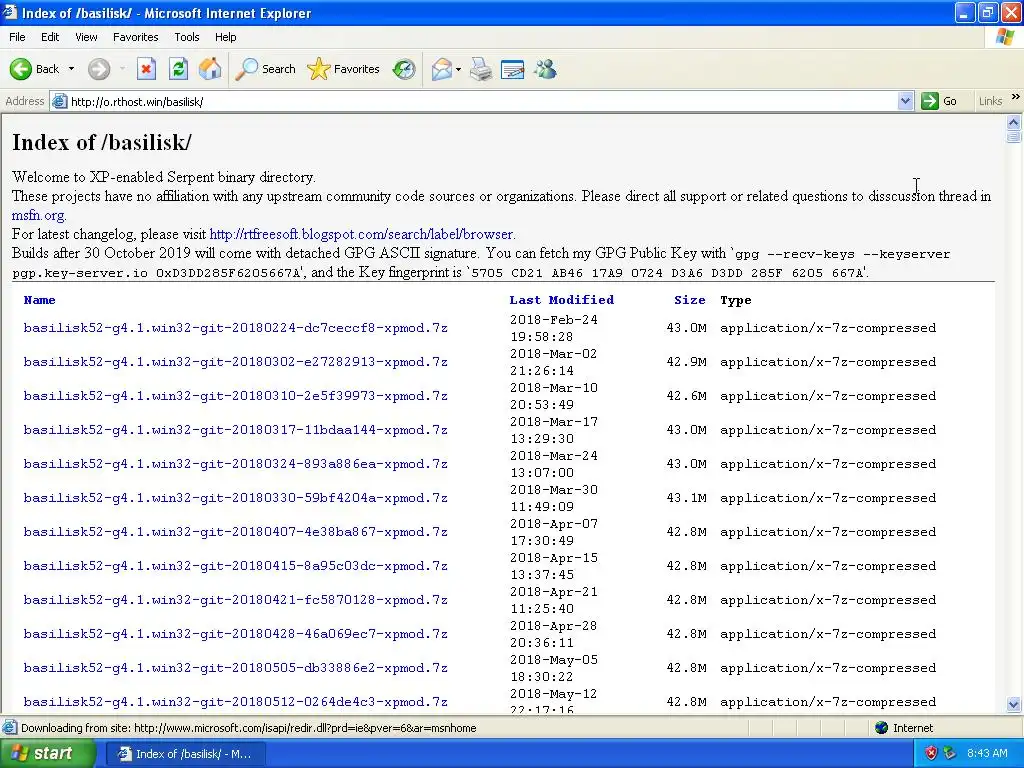Click the green Go button

939,101
